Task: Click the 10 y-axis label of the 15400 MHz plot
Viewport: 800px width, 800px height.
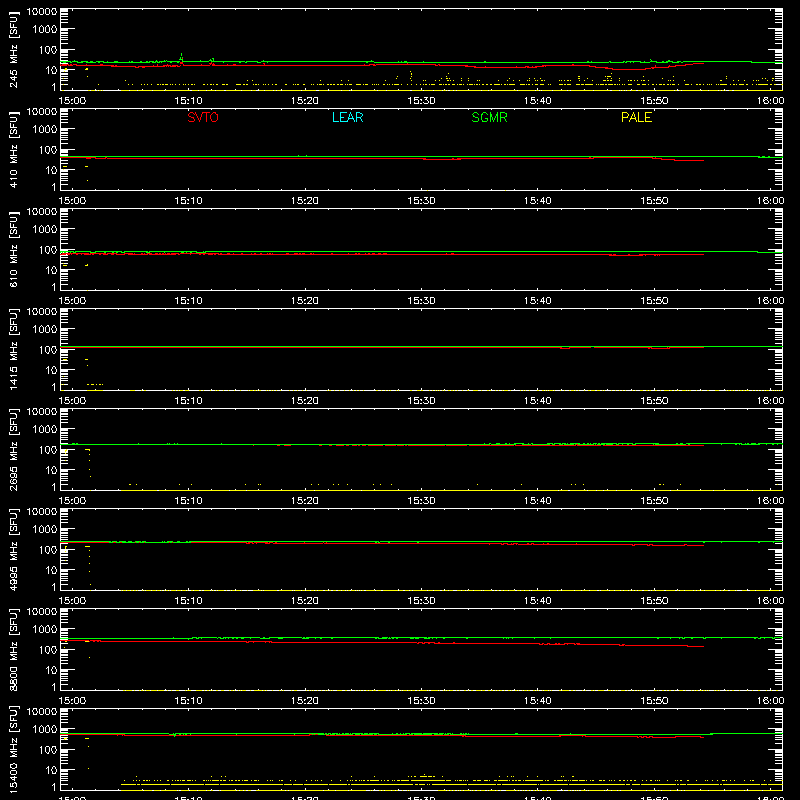Action: pyautogui.click(x=51, y=770)
